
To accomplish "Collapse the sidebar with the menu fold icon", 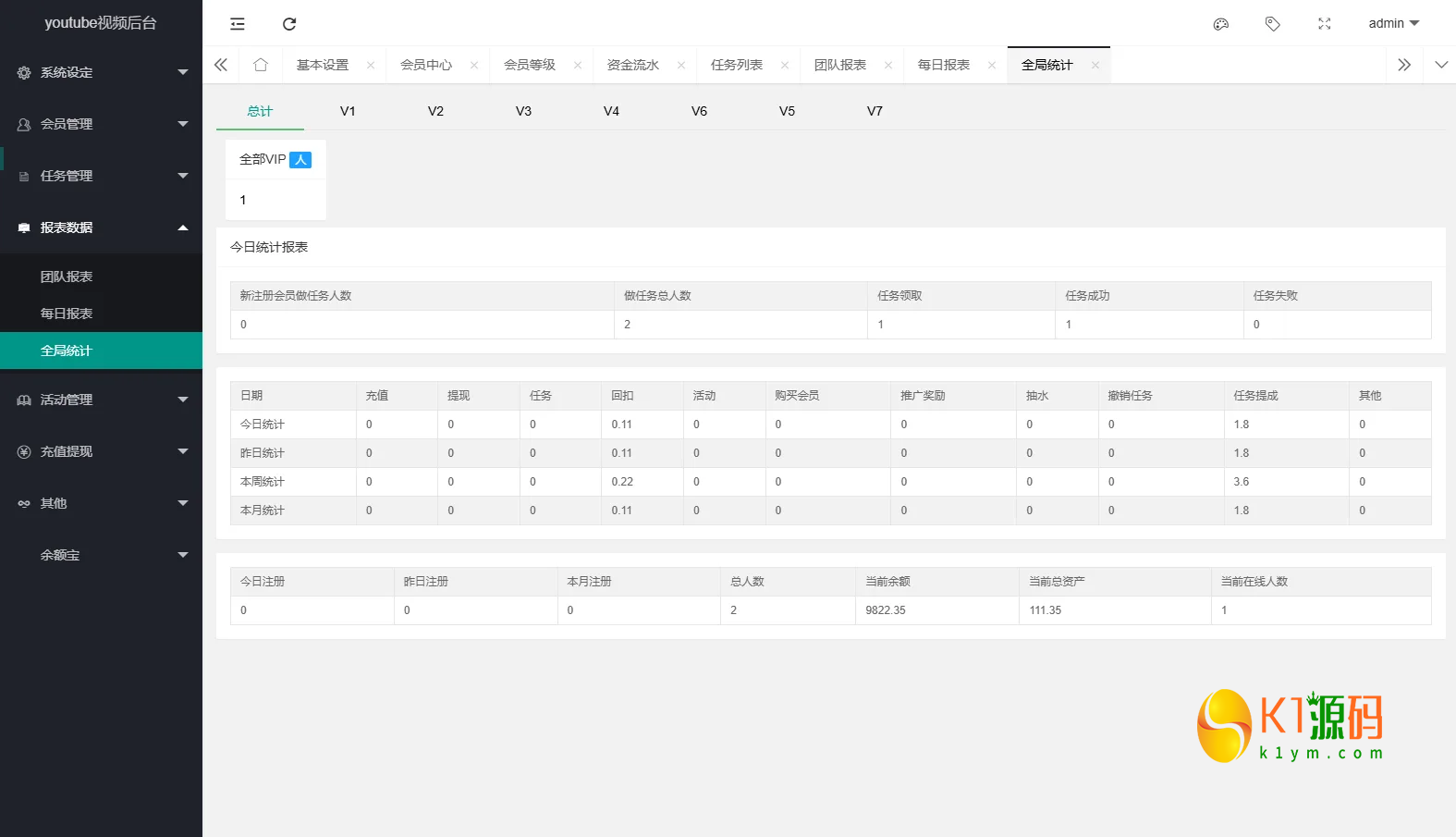I will pos(238,24).
